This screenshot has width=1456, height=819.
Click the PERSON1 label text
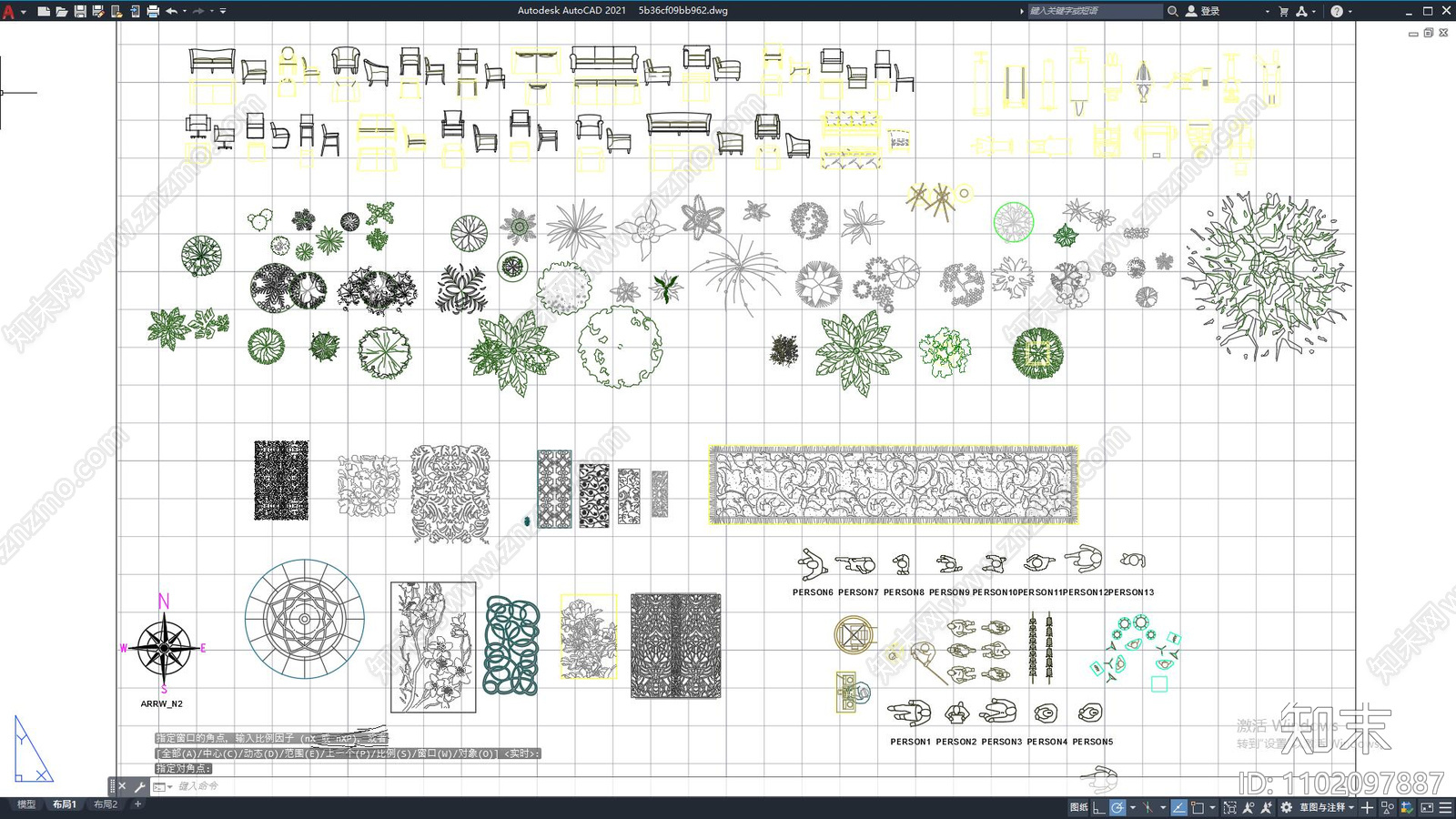coord(910,742)
